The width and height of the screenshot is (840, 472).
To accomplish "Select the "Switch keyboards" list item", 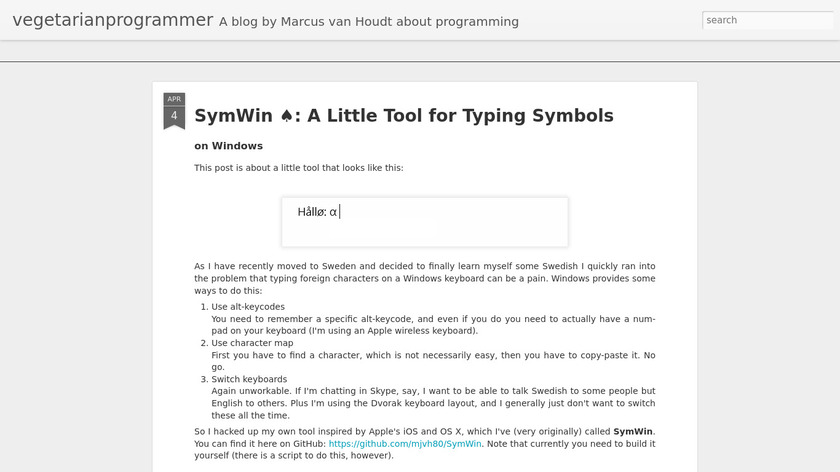I will (249, 379).
